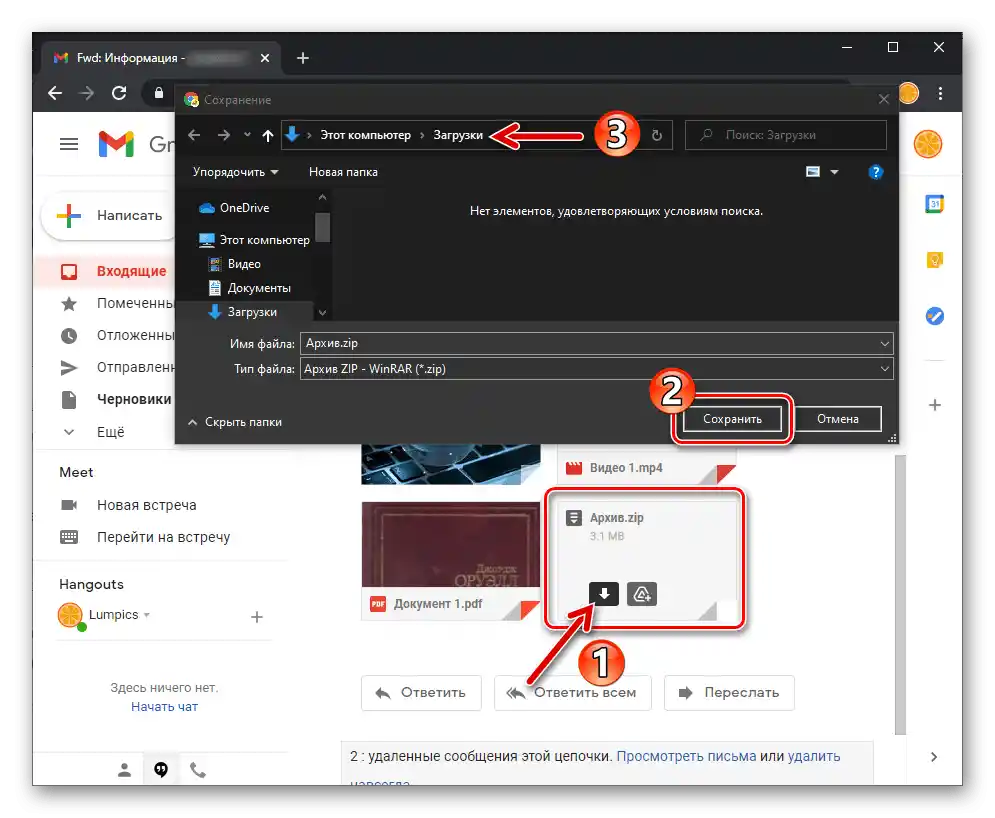The width and height of the screenshot is (995, 818).
Task: Click the Gmail logo
Action: pos(116,144)
